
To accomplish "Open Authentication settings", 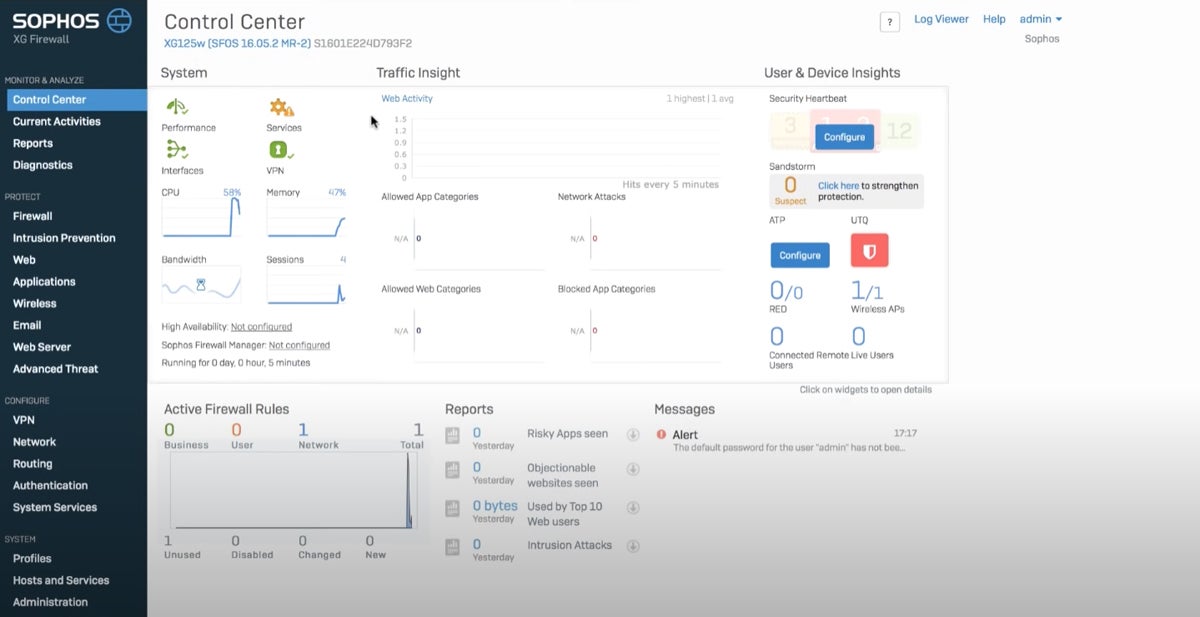I will coord(50,486).
